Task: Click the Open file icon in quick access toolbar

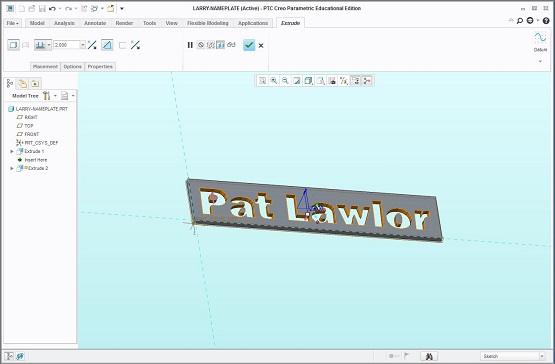Action: point(32,8)
